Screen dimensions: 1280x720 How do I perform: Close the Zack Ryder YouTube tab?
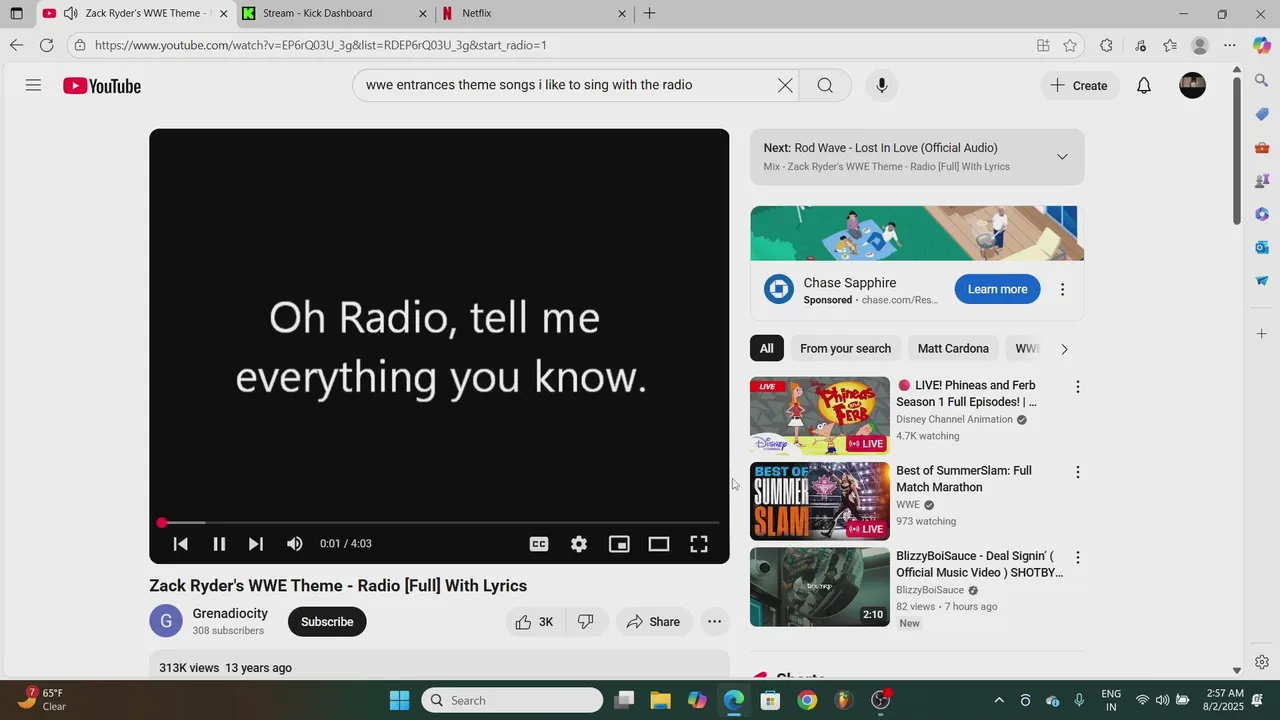[222, 14]
